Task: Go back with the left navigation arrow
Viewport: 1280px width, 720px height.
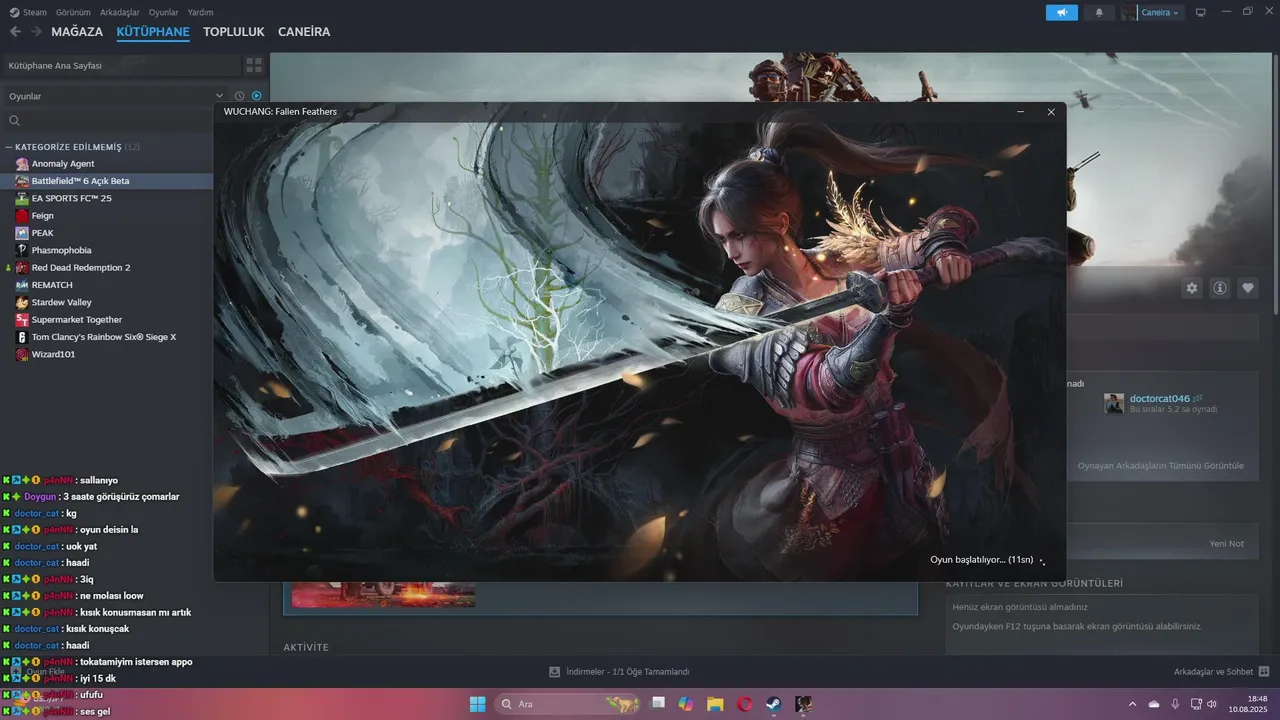Action: [x=15, y=32]
